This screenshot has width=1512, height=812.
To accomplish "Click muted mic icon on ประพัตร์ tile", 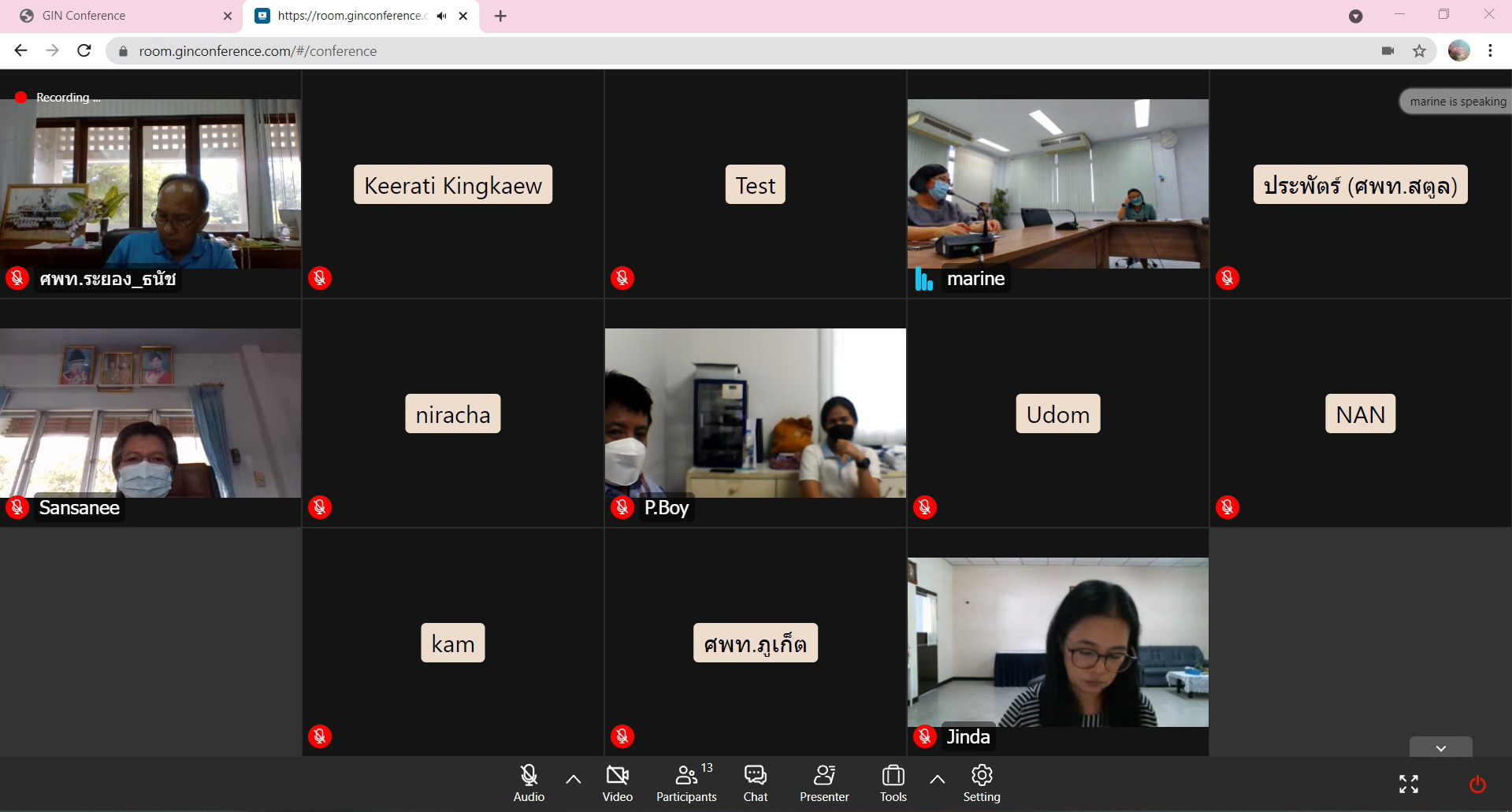I will 1227,278.
